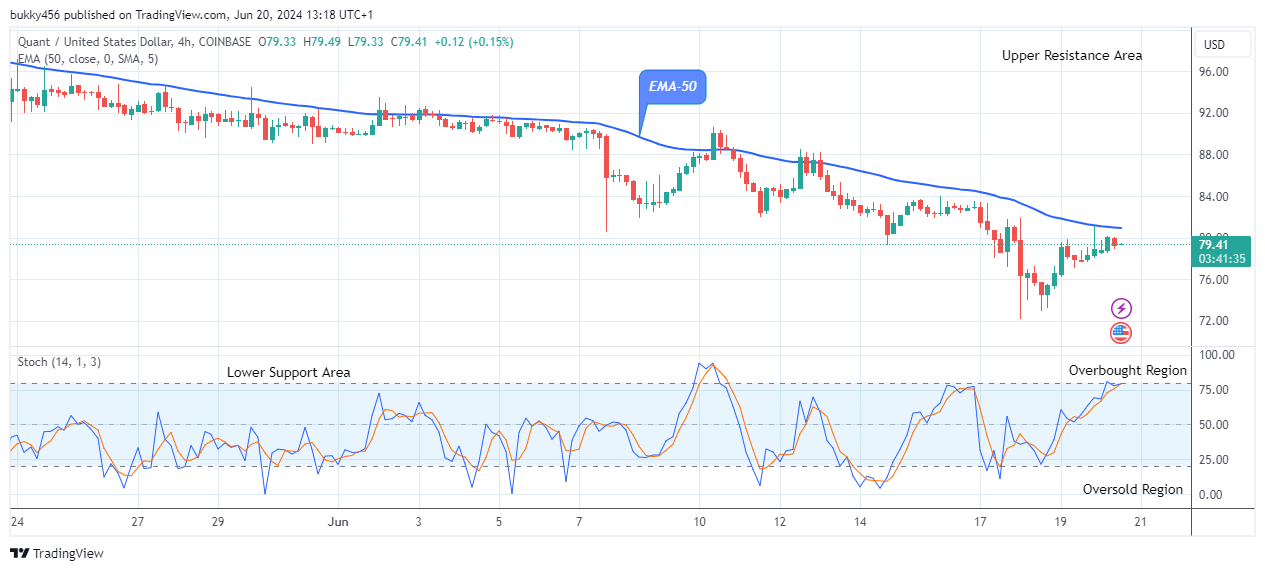This screenshot has width=1265, height=571.
Task: Click the 96.00 price level on axis
Action: coord(1214,72)
